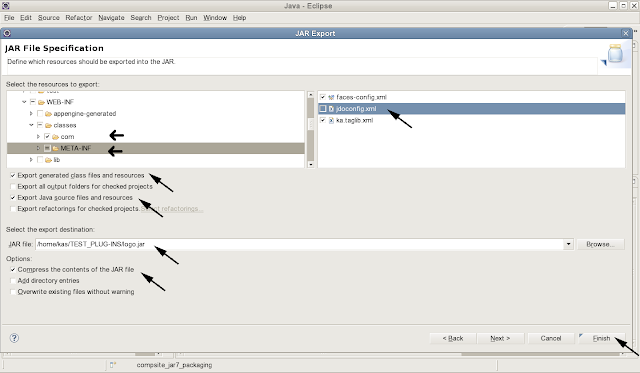Click the JAR jar image in the dialog banner
The image size is (640, 373).
click(615, 54)
